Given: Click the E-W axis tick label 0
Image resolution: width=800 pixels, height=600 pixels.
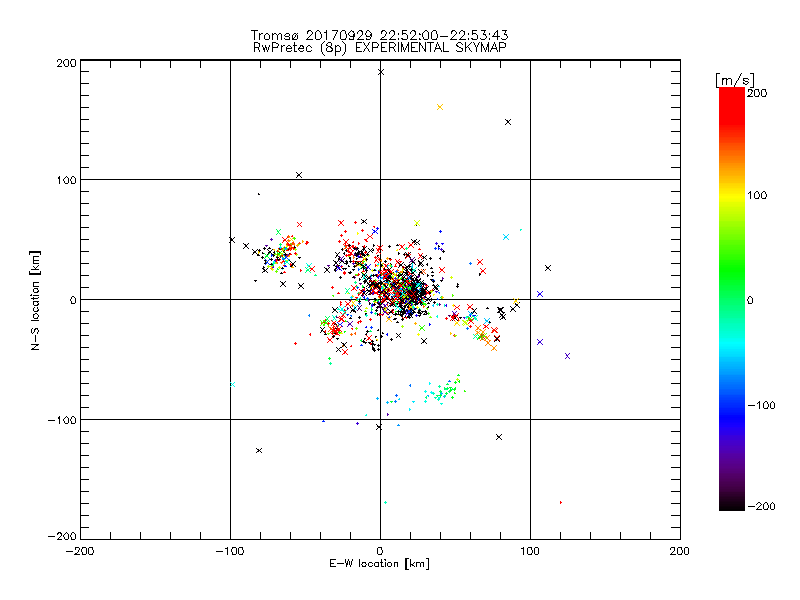Looking at the screenshot, I should point(380,551).
